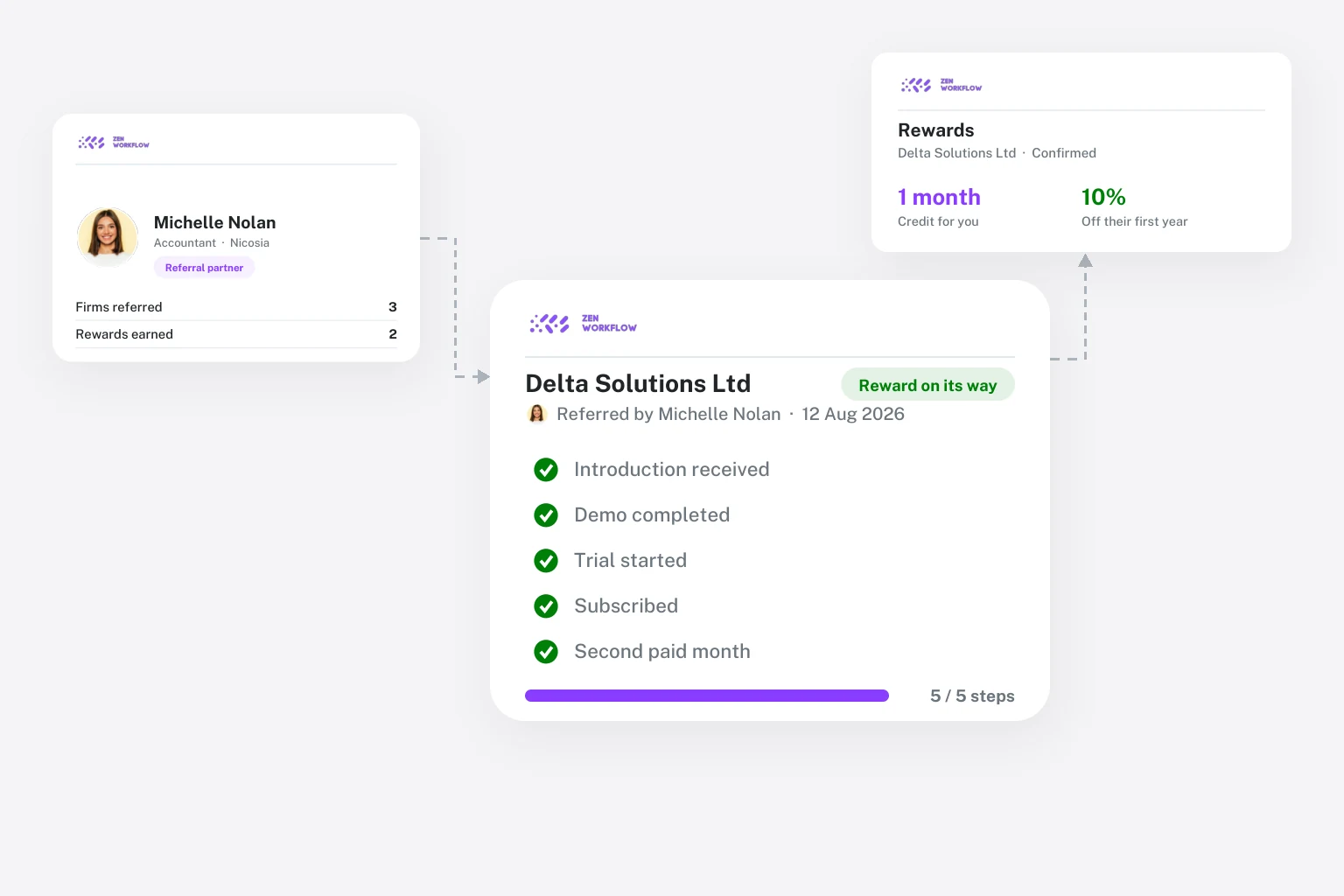Viewport: 1344px width, 896px height.
Task: Click the Trial started step label
Action: tap(630, 561)
